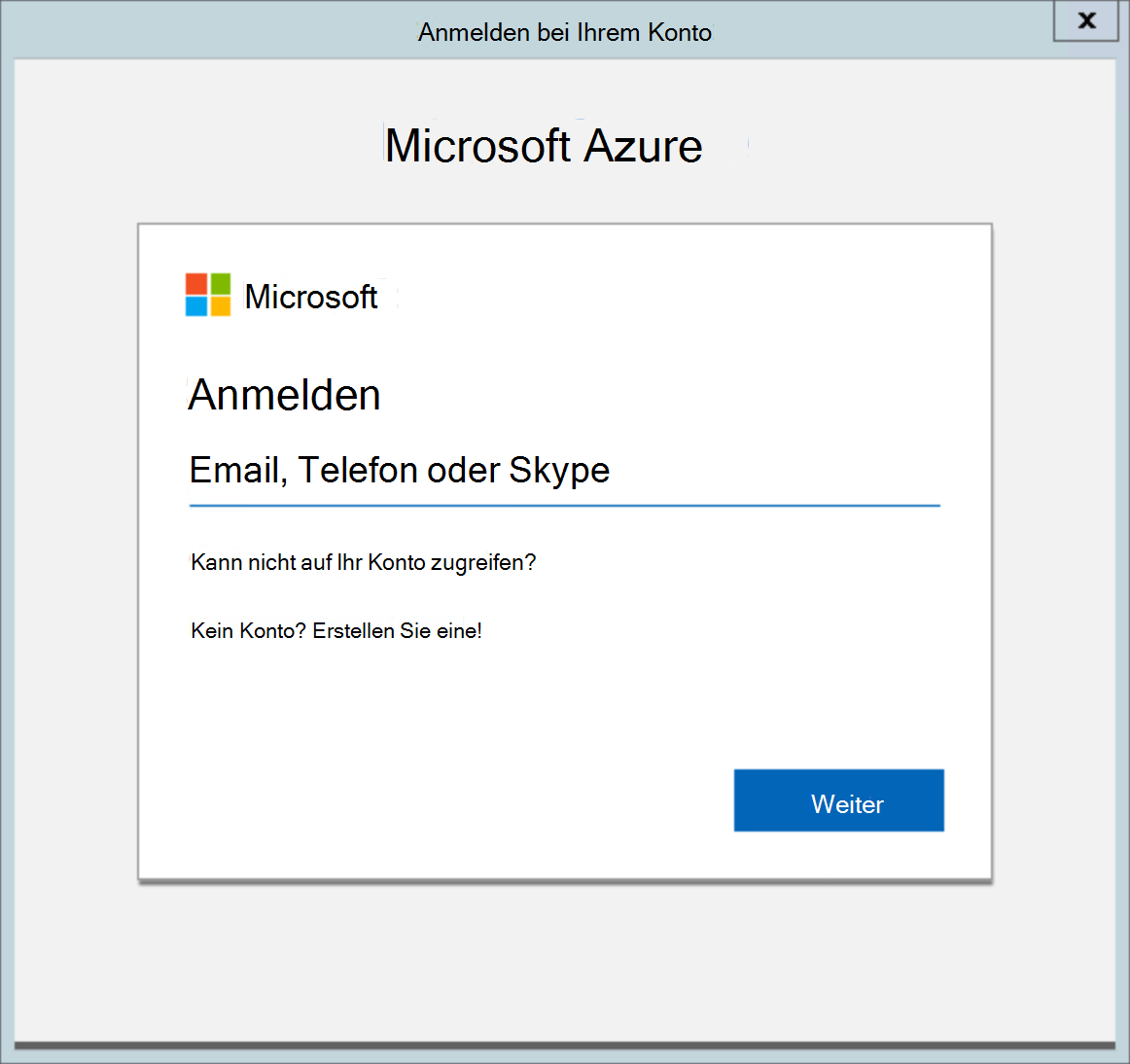Click the Microsoft four-color logo

click(x=208, y=295)
